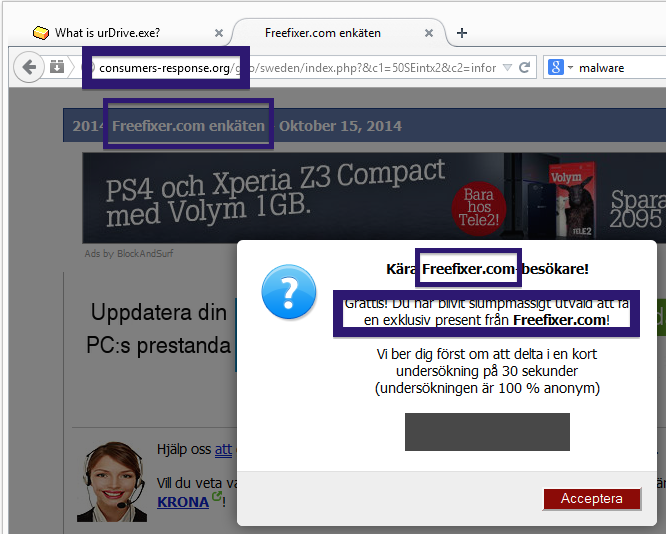This screenshot has width=666, height=534.
Task: Click the support woman headset image
Action: point(112,482)
